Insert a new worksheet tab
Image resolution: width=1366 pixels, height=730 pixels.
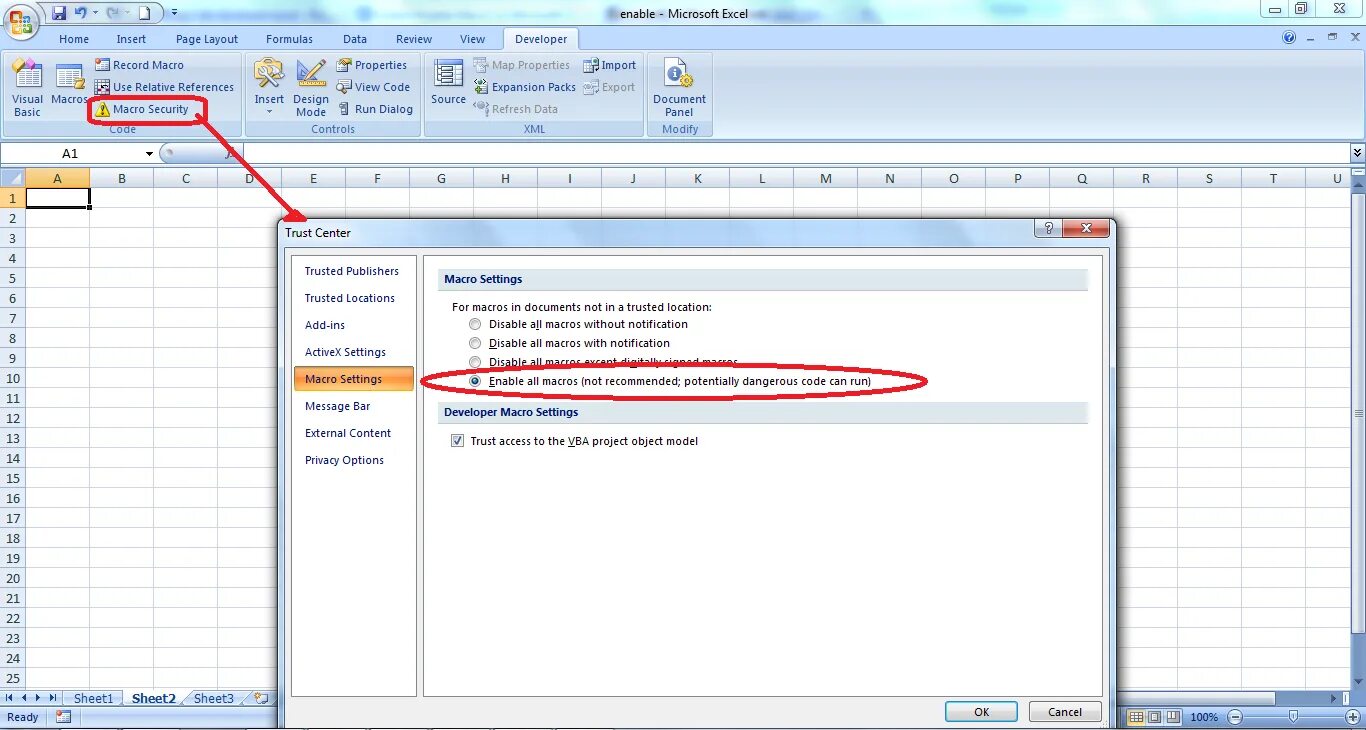point(261,698)
